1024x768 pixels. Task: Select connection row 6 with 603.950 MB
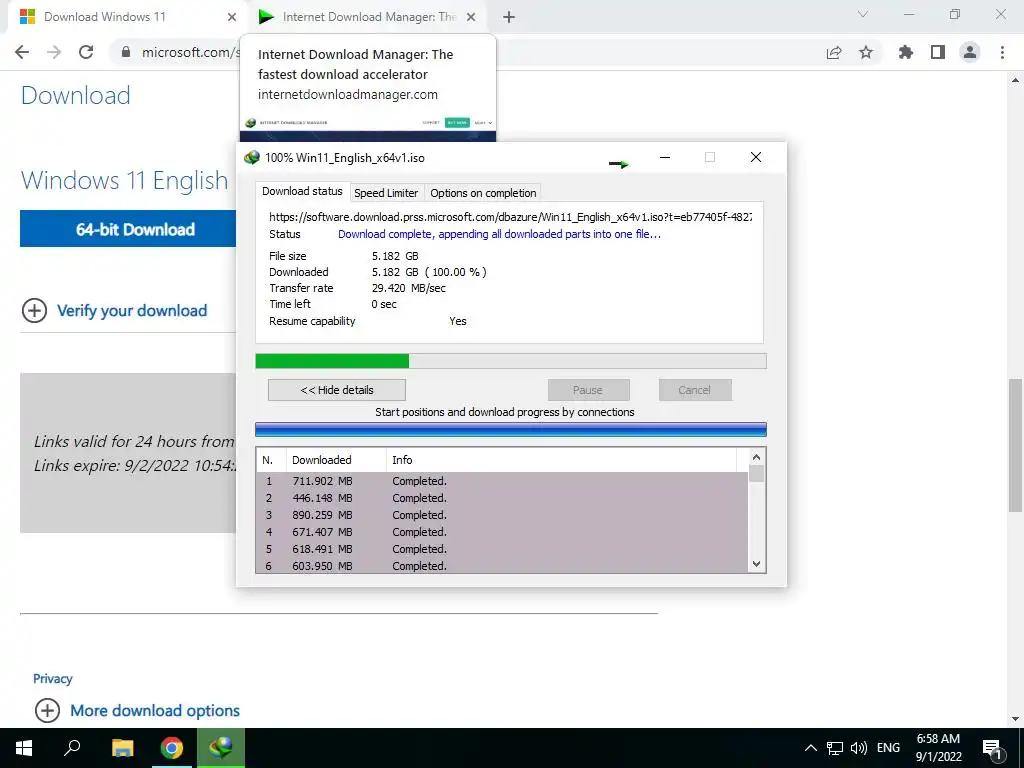(x=502, y=566)
